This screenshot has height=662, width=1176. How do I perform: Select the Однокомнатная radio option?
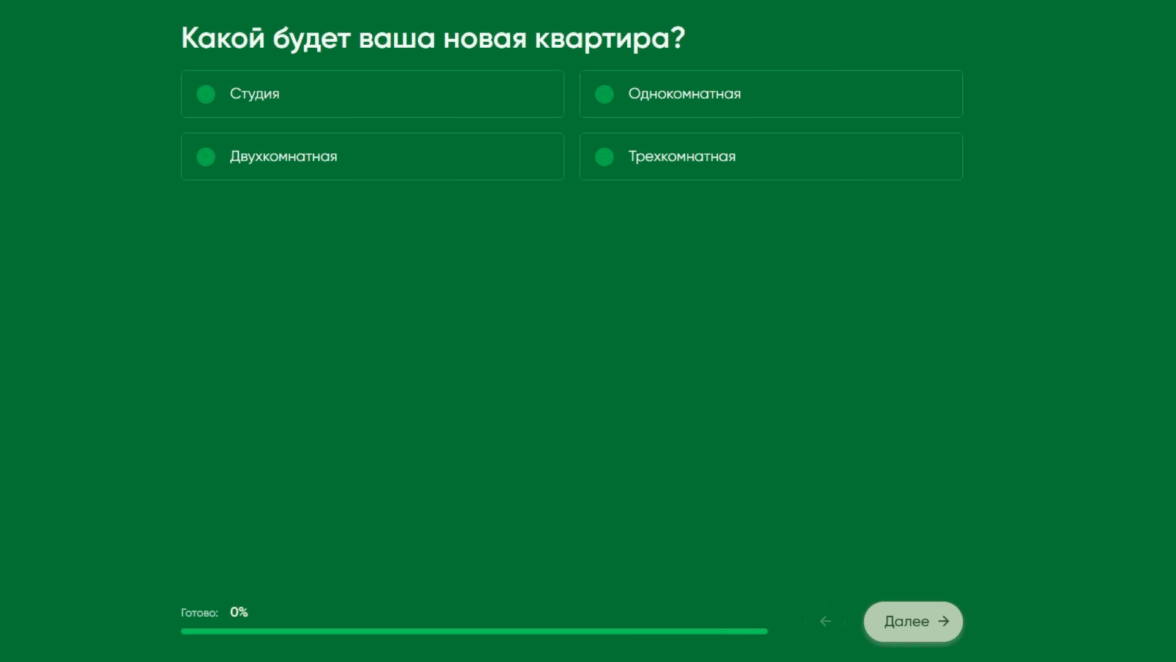click(x=770, y=94)
